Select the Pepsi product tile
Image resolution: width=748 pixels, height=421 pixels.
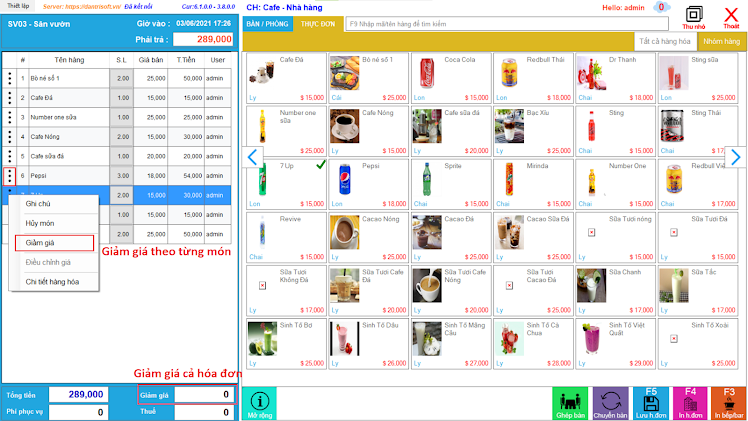point(369,184)
